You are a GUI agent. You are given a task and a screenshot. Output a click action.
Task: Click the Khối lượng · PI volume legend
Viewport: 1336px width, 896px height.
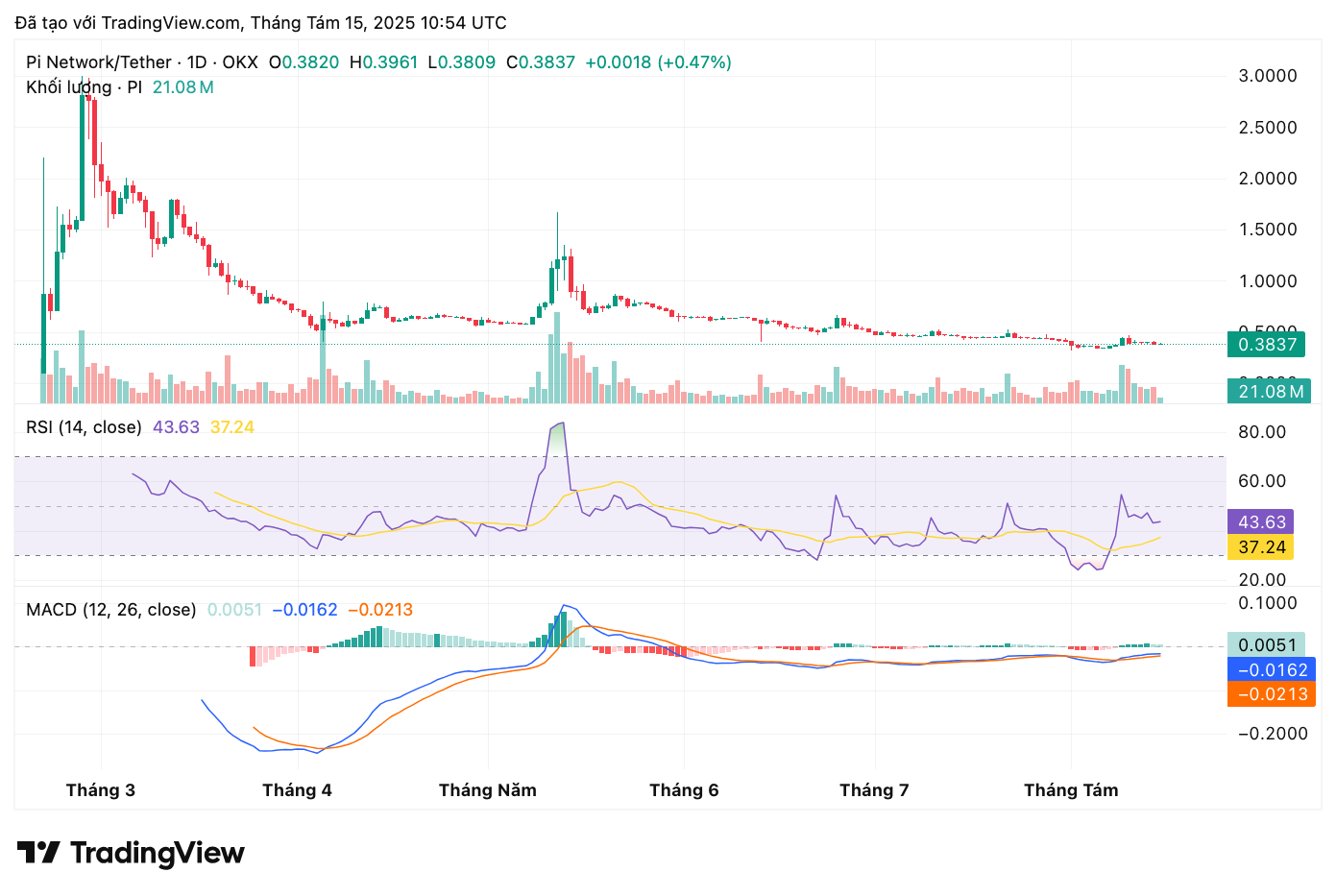tap(84, 87)
